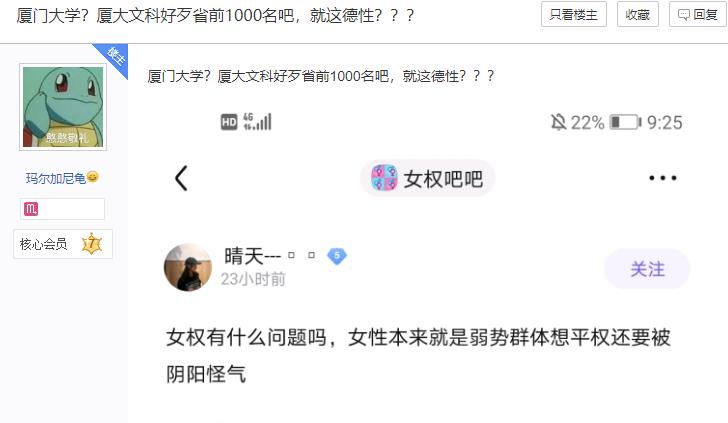Click the 收藏 button
Viewport: 728px width, 423px height.
click(637, 14)
